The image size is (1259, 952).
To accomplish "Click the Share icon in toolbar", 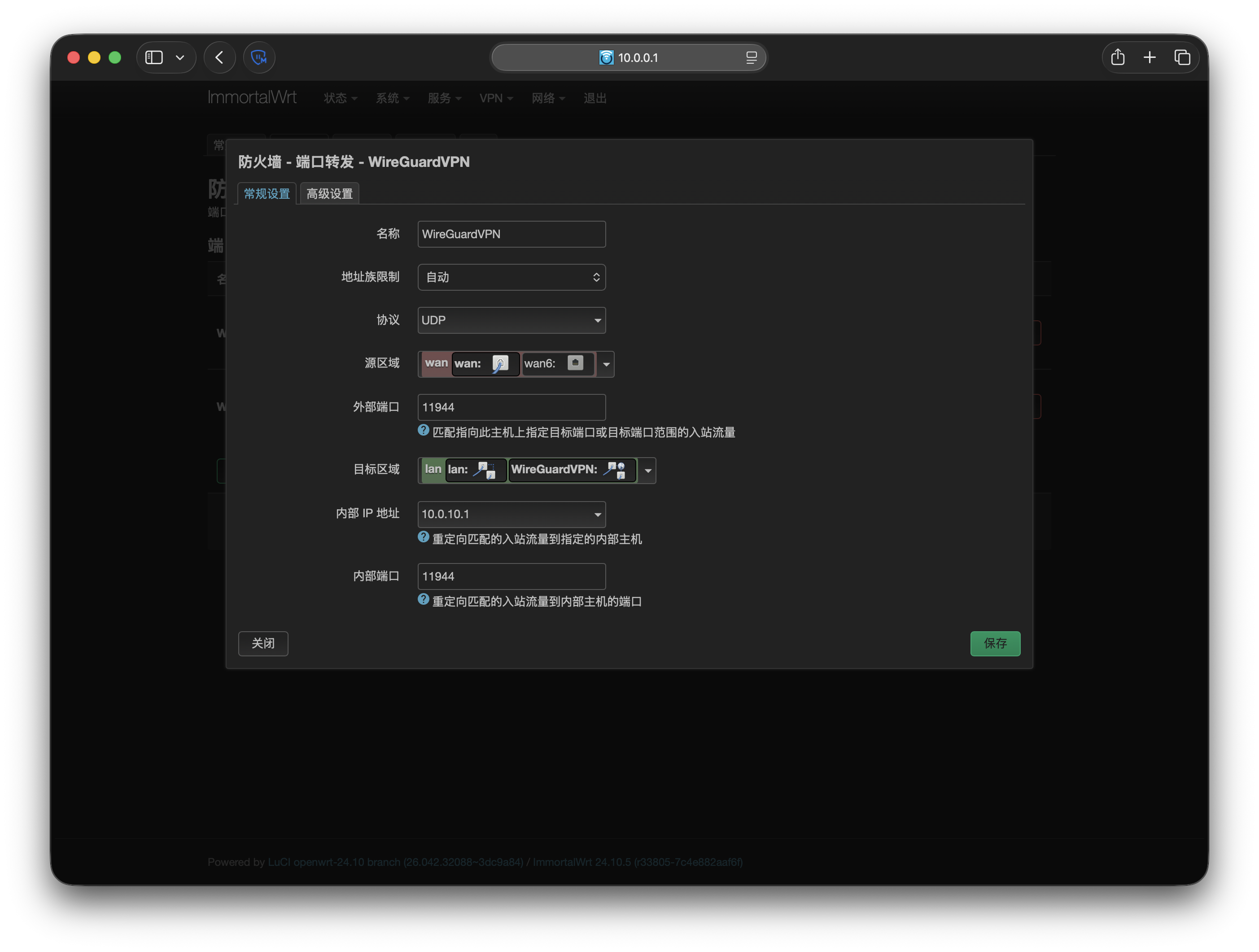I will pyautogui.click(x=1117, y=57).
